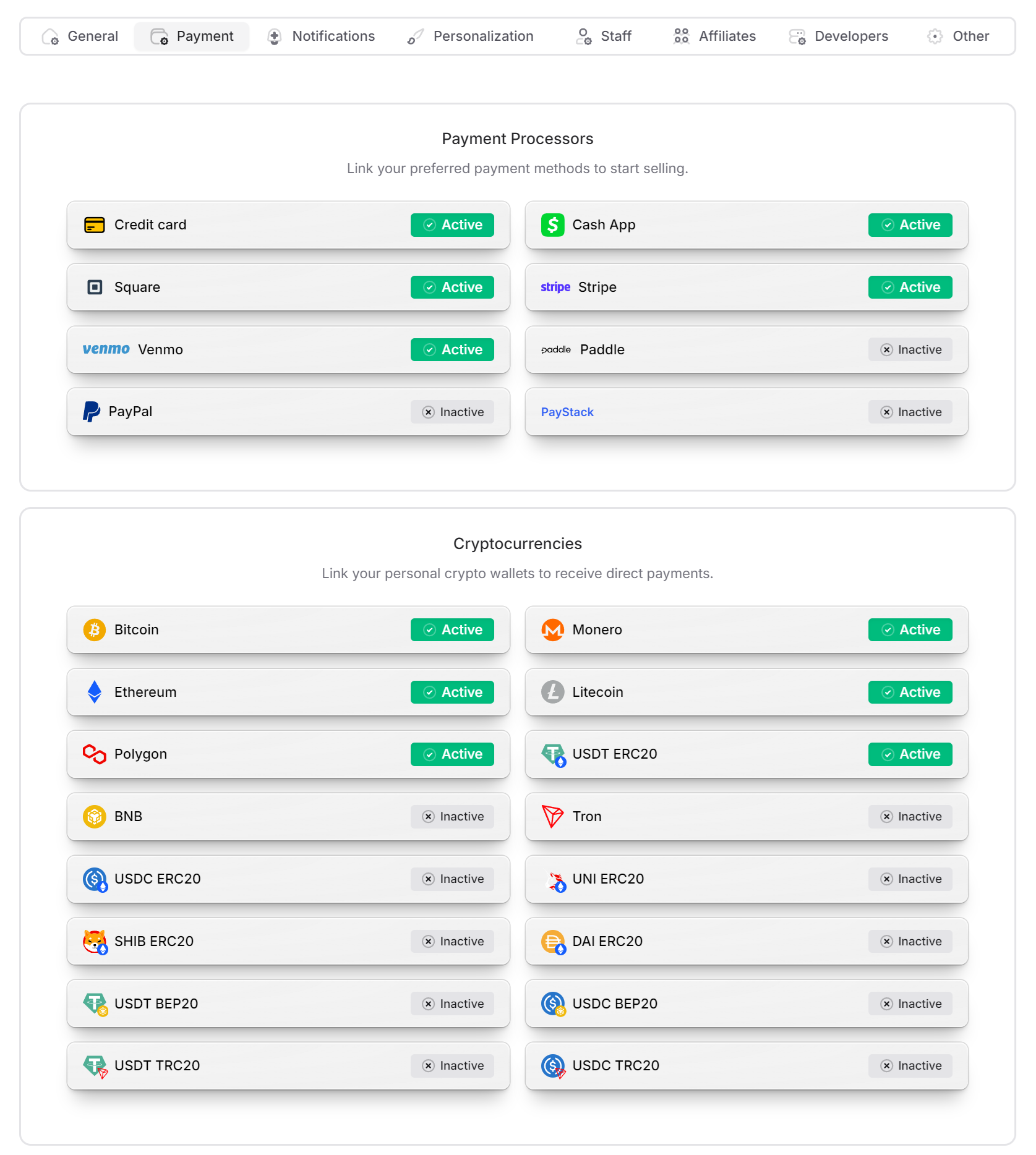Click the Litecoin grey coin icon
The width and height of the screenshot is (1036, 1155).
tap(552, 692)
